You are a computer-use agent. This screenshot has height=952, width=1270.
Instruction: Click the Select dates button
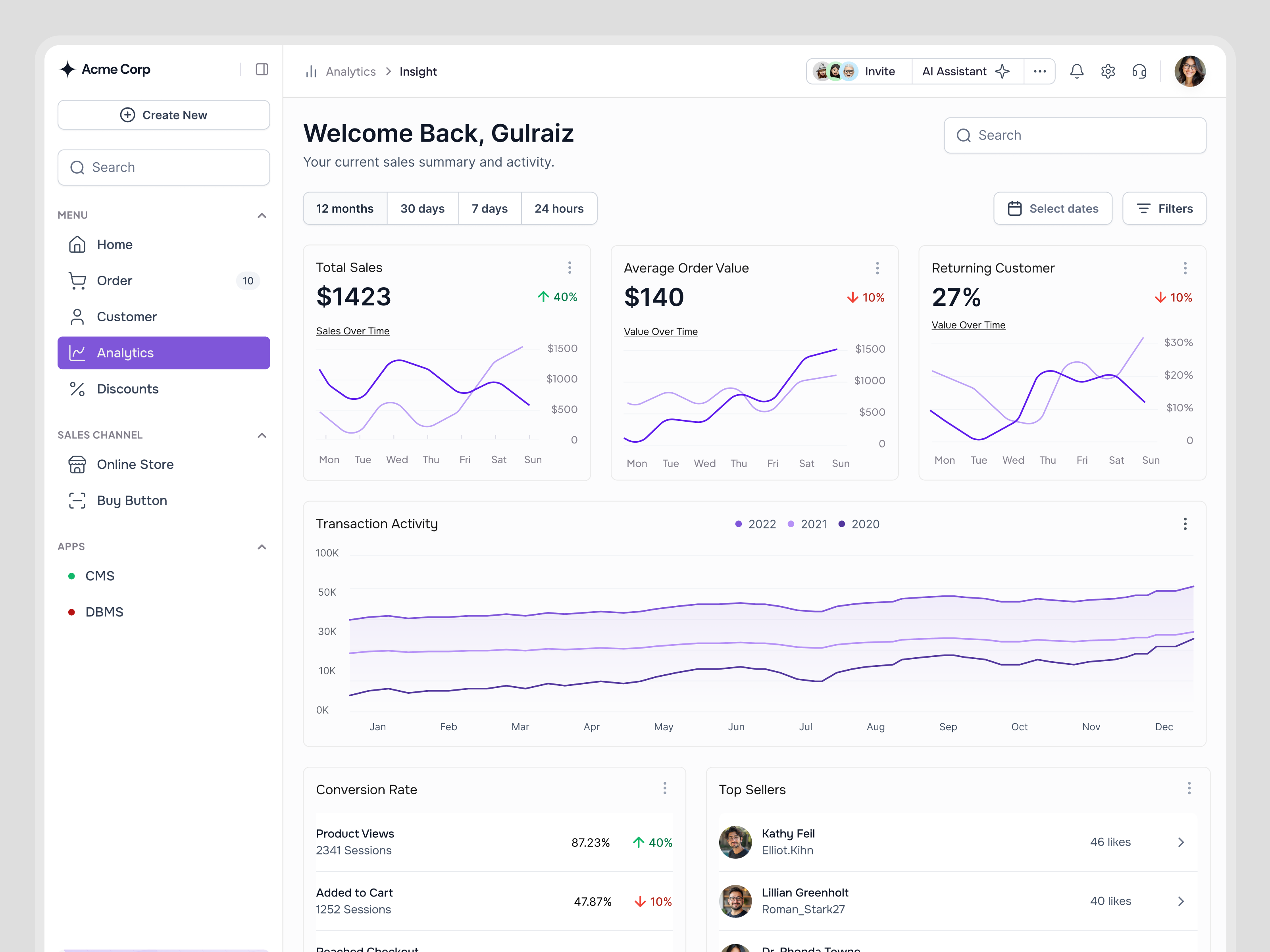1053,208
